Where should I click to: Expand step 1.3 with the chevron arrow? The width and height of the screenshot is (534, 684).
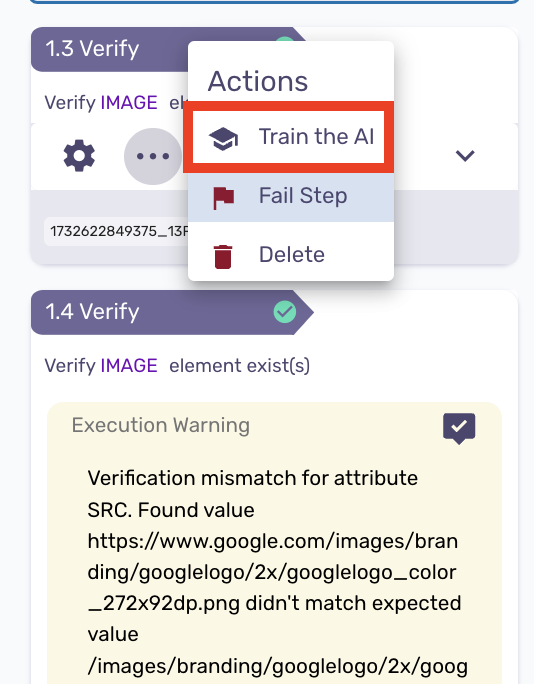pos(465,156)
